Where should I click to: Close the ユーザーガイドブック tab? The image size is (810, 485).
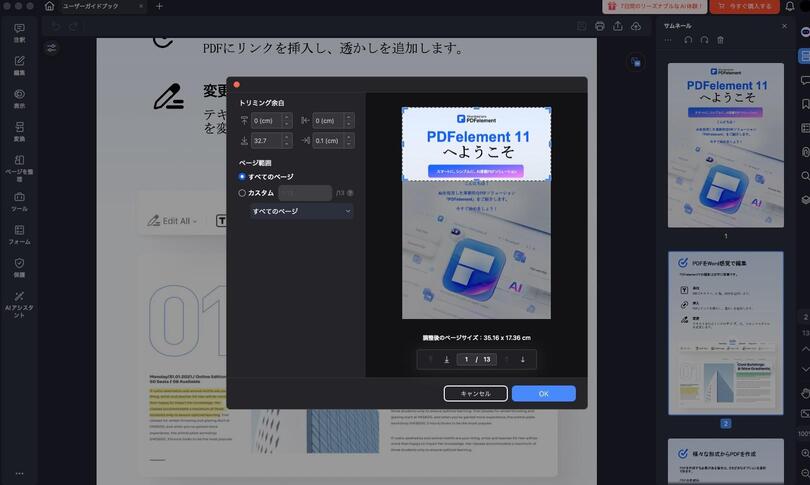[x=141, y=6]
